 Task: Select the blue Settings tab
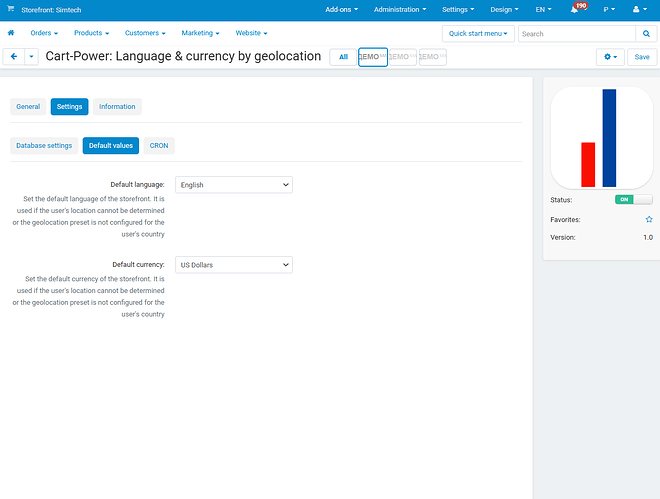point(69,106)
